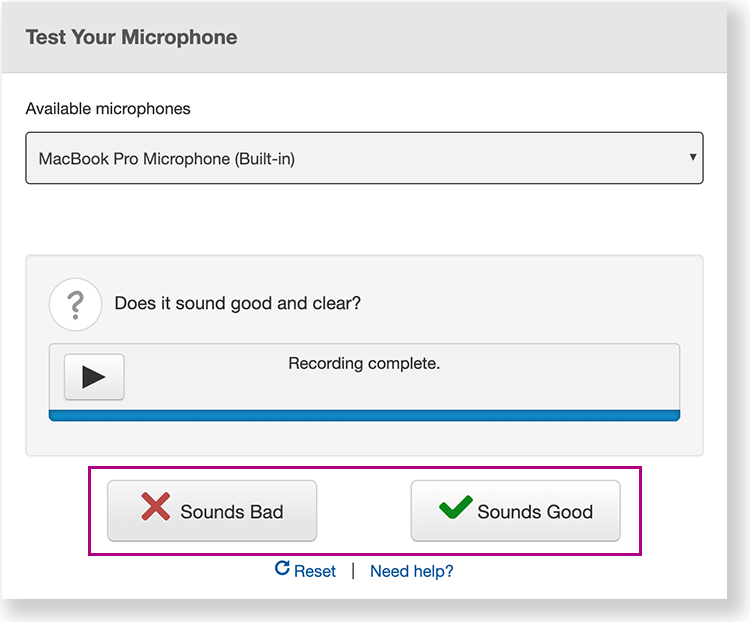
Task: Click the blue recording progress bar
Action: click(364, 415)
